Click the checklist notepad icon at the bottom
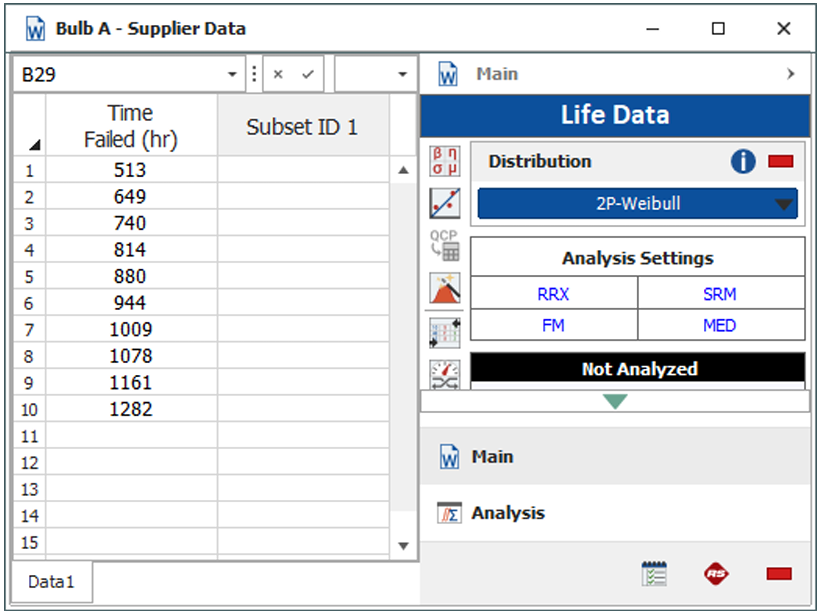Image resolution: width=819 pixels, height=613 pixels. pos(654,574)
